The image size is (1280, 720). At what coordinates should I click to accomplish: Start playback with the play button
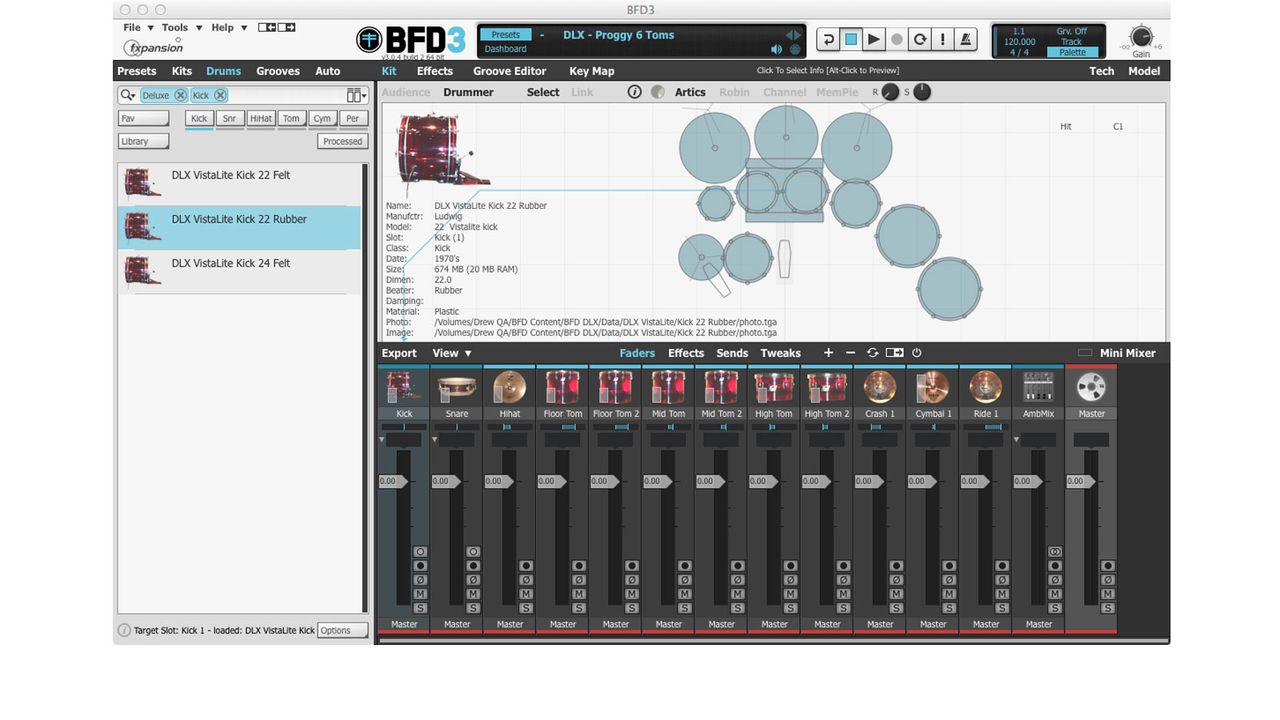874,39
